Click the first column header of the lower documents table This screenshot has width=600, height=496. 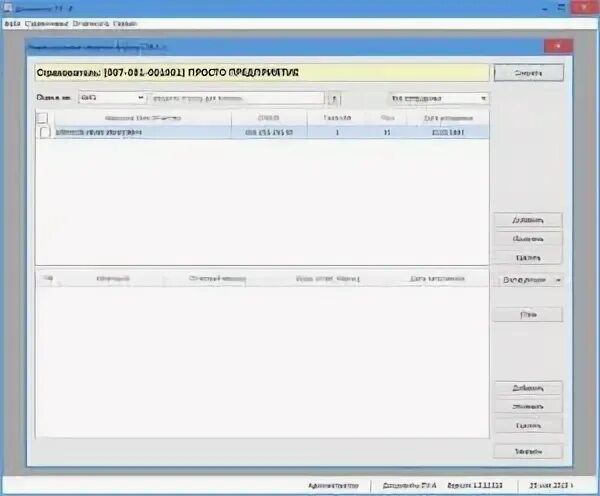pyautogui.click(x=48, y=279)
